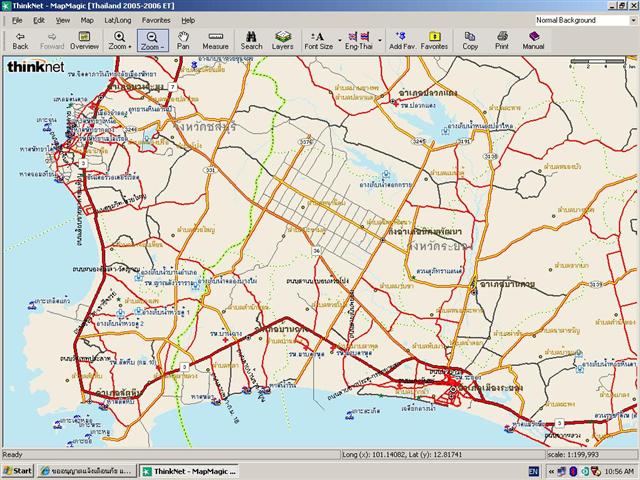Print the current map view
The image size is (640, 480).
[x=501, y=40]
